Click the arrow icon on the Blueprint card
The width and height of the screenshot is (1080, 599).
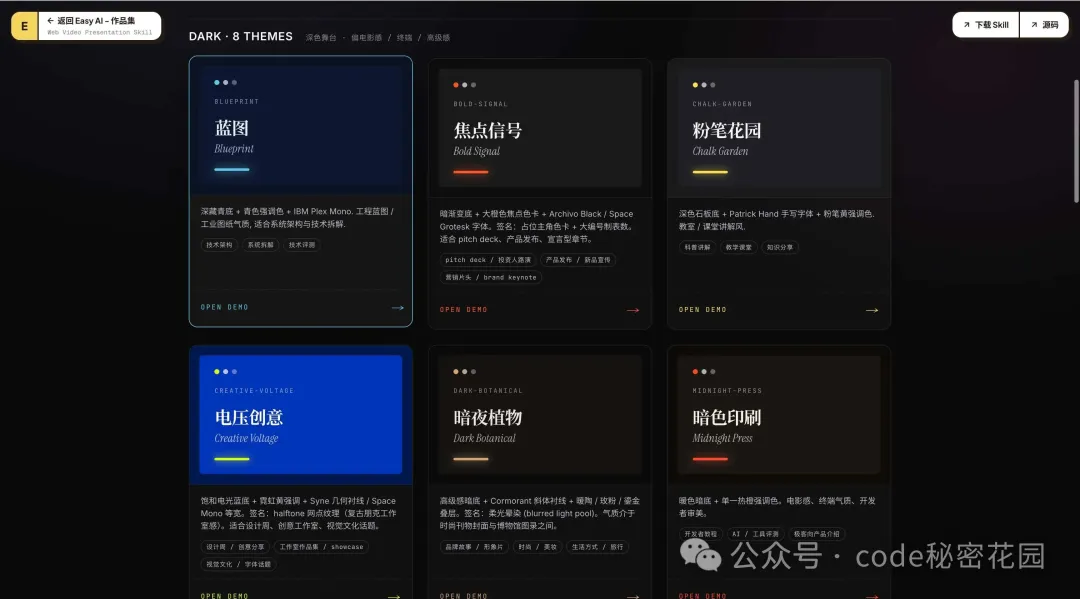[397, 308]
